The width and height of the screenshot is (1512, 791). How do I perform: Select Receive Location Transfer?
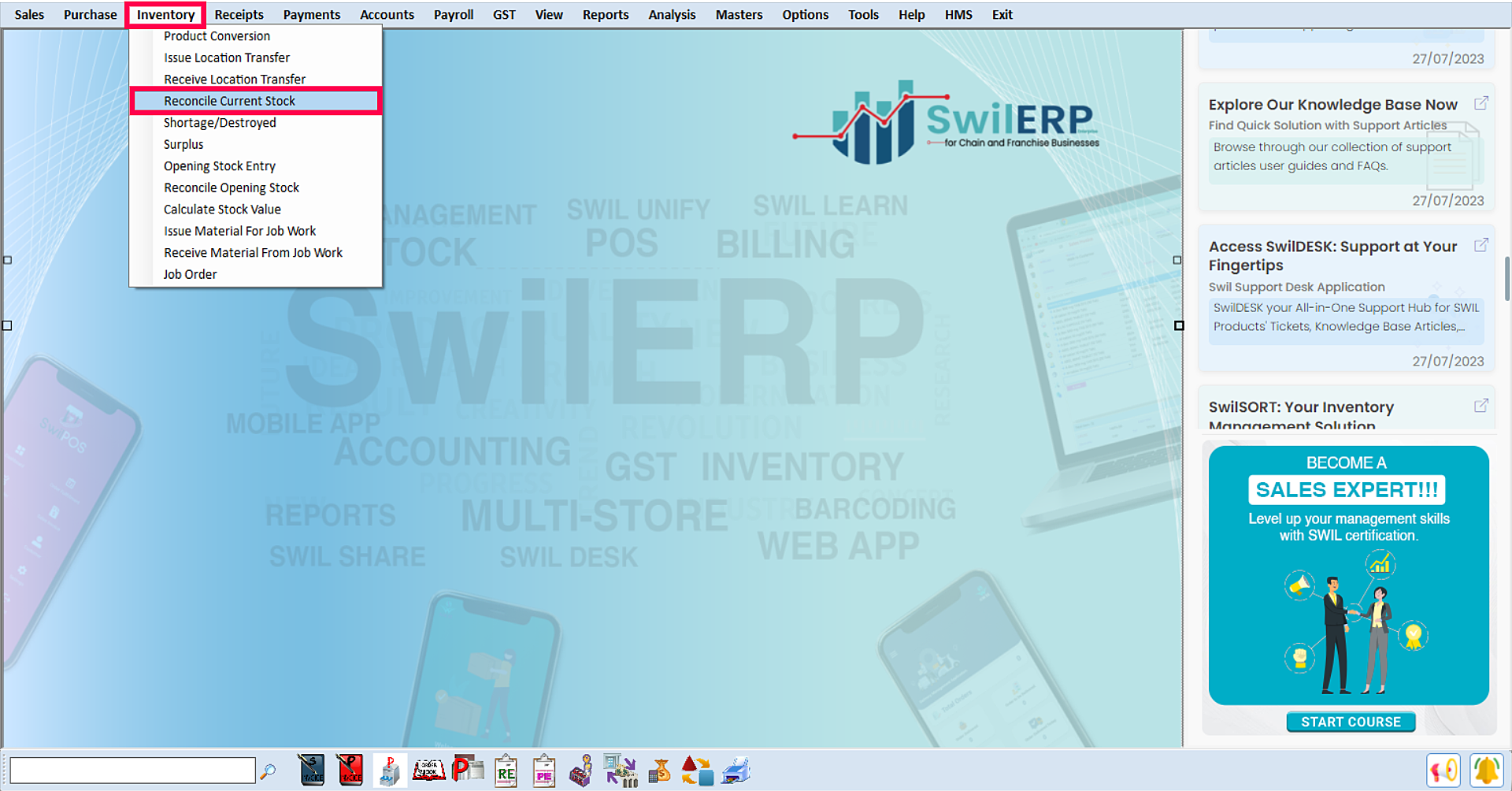coord(256,80)
